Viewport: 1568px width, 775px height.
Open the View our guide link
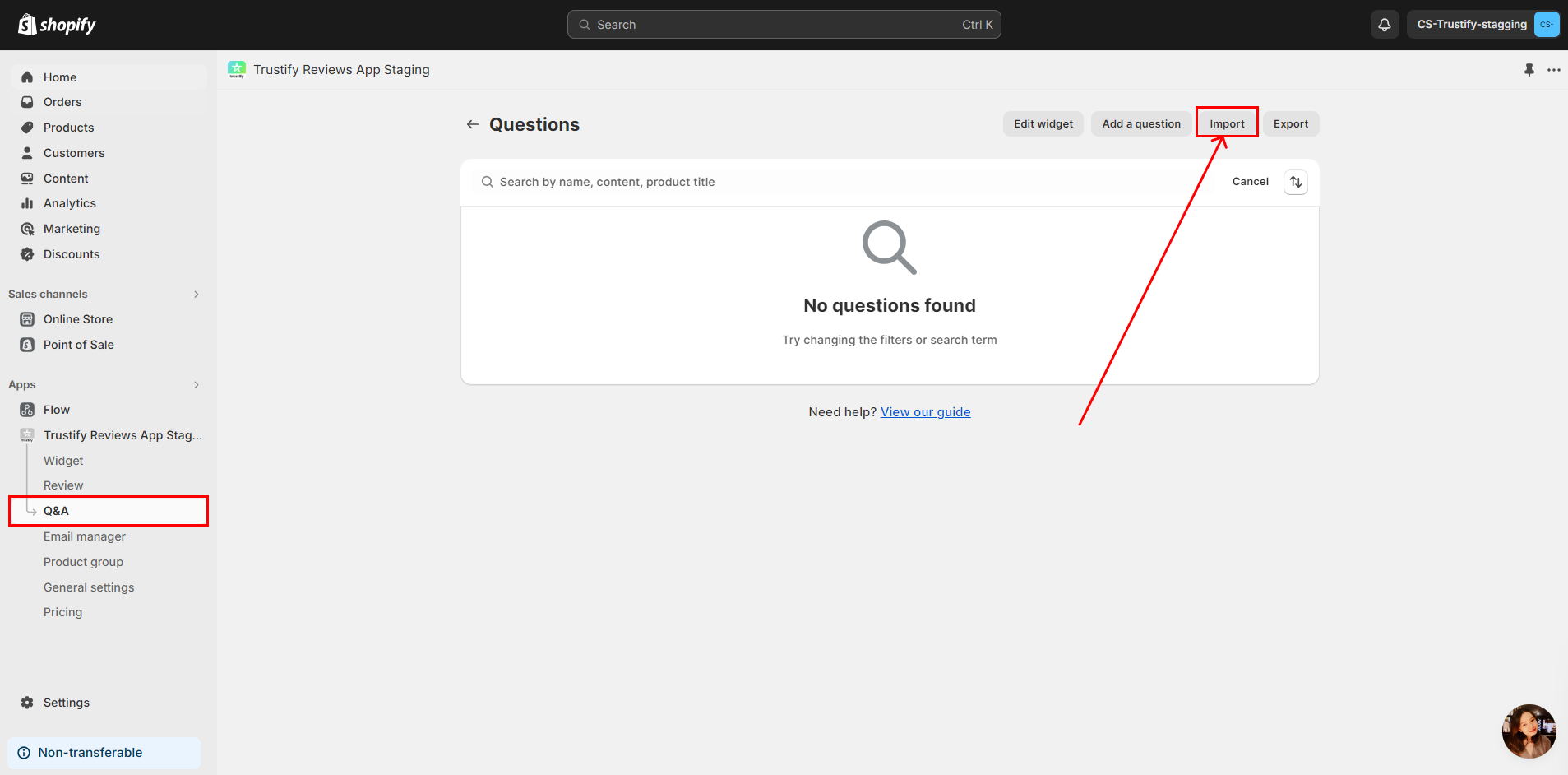(x=925, y=411)
